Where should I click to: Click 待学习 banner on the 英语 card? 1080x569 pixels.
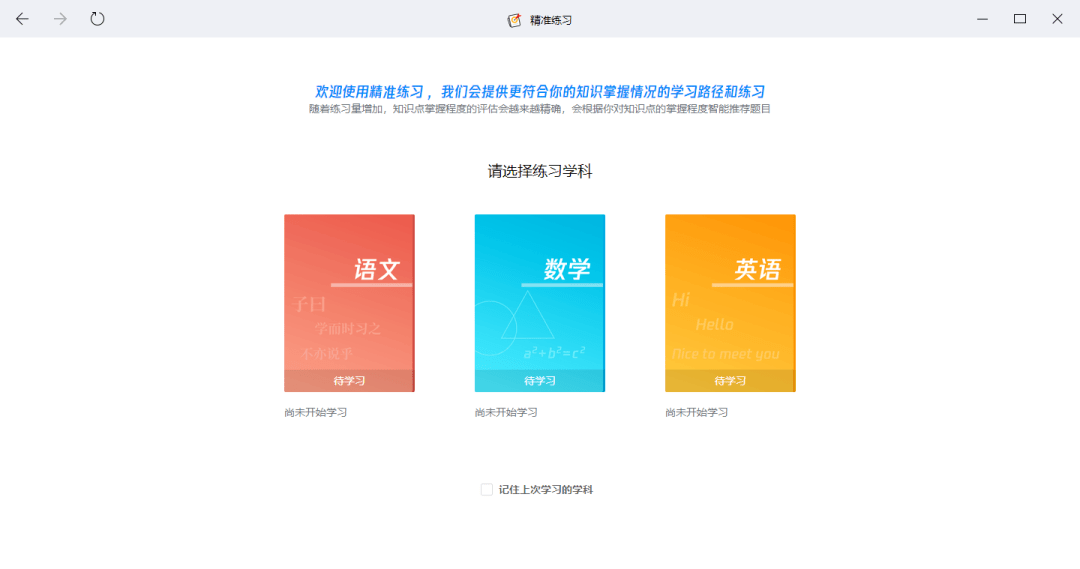730,381
